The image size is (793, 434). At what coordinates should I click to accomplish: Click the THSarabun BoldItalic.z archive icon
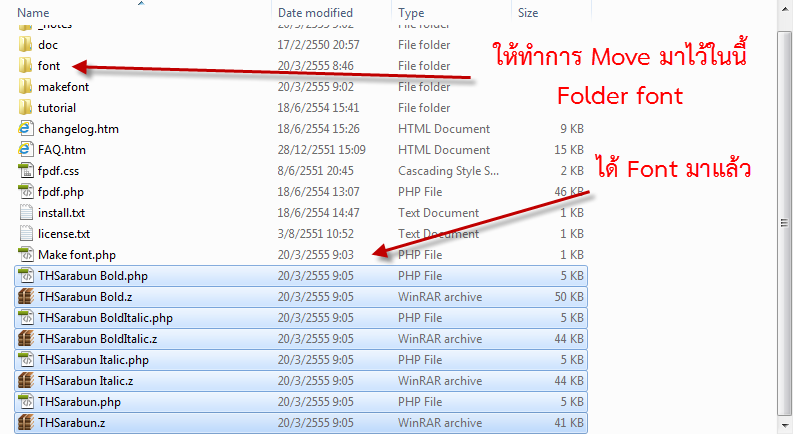[26, 338]
